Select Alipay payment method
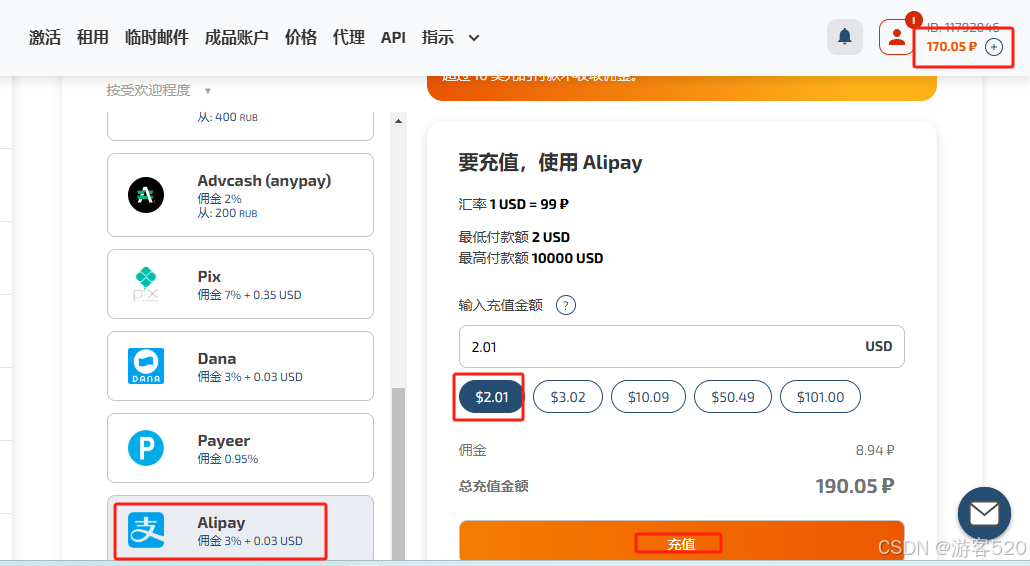 pyautogui.click(x=240, y=529)
